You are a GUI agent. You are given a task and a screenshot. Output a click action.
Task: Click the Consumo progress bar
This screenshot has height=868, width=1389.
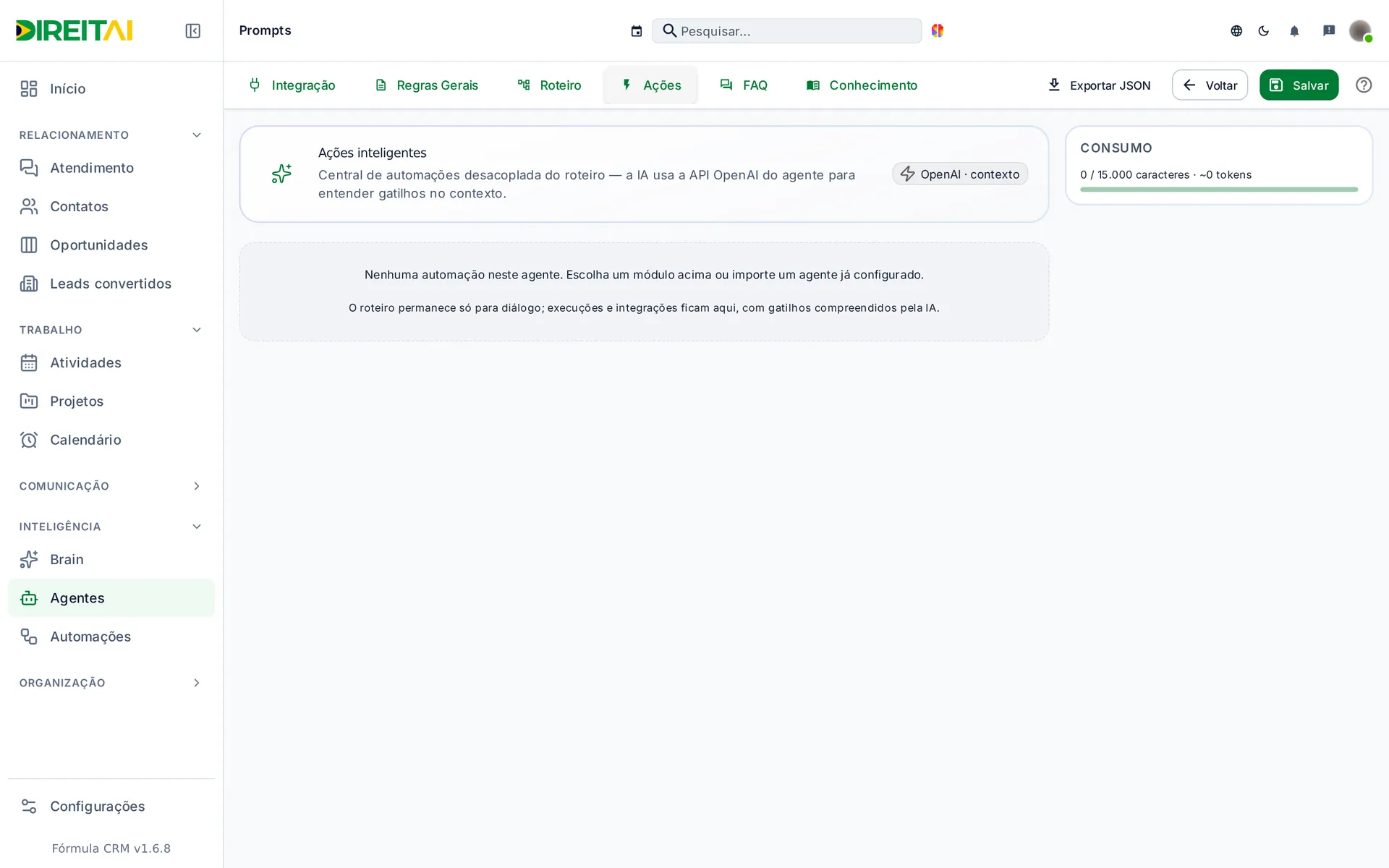[x=1218, y=190]
